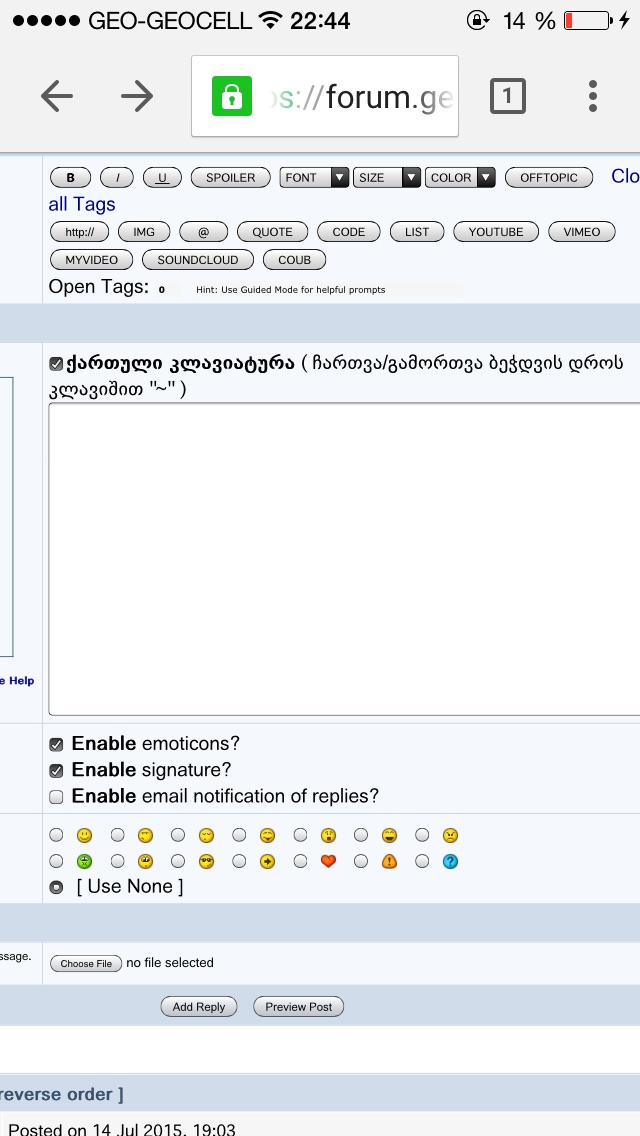Viewport: 640px width, 1136px height.
Task: Click the Bold (B) formatting button
Action: [70, 178]
